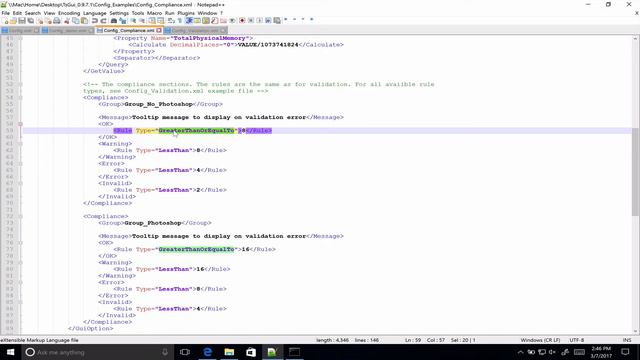
Task: Open the Window menu
Action: click(207, 13)
